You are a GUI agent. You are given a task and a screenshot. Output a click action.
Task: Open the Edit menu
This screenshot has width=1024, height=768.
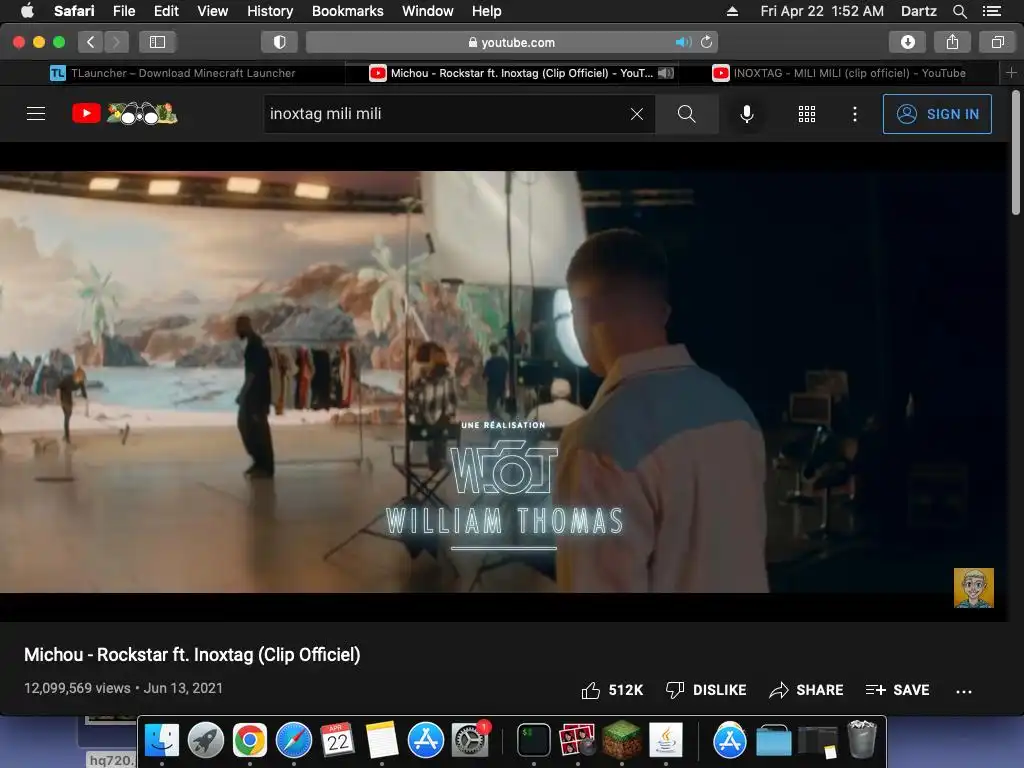tap(166, 11)
